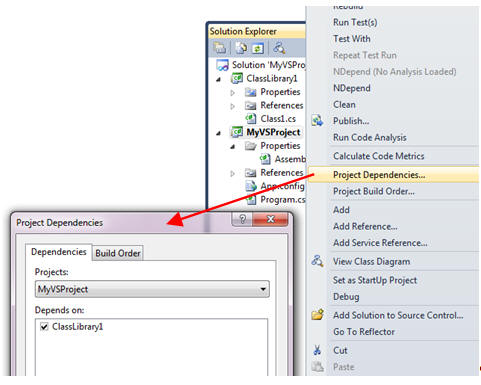Click the Refresh icon in Solution Explorer toolbar

257,49
